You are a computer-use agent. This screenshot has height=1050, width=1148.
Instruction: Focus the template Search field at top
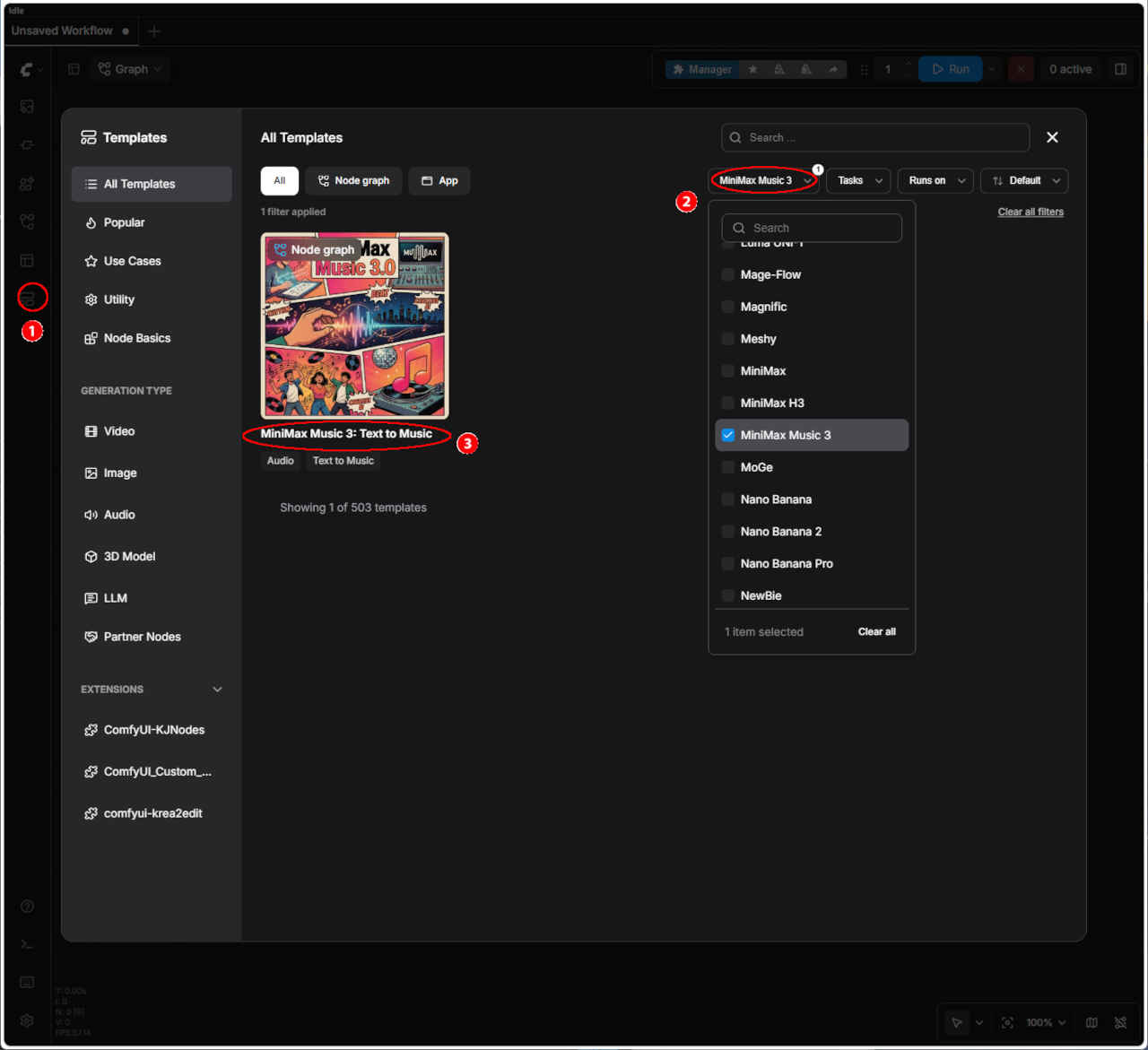pos(875,137)
